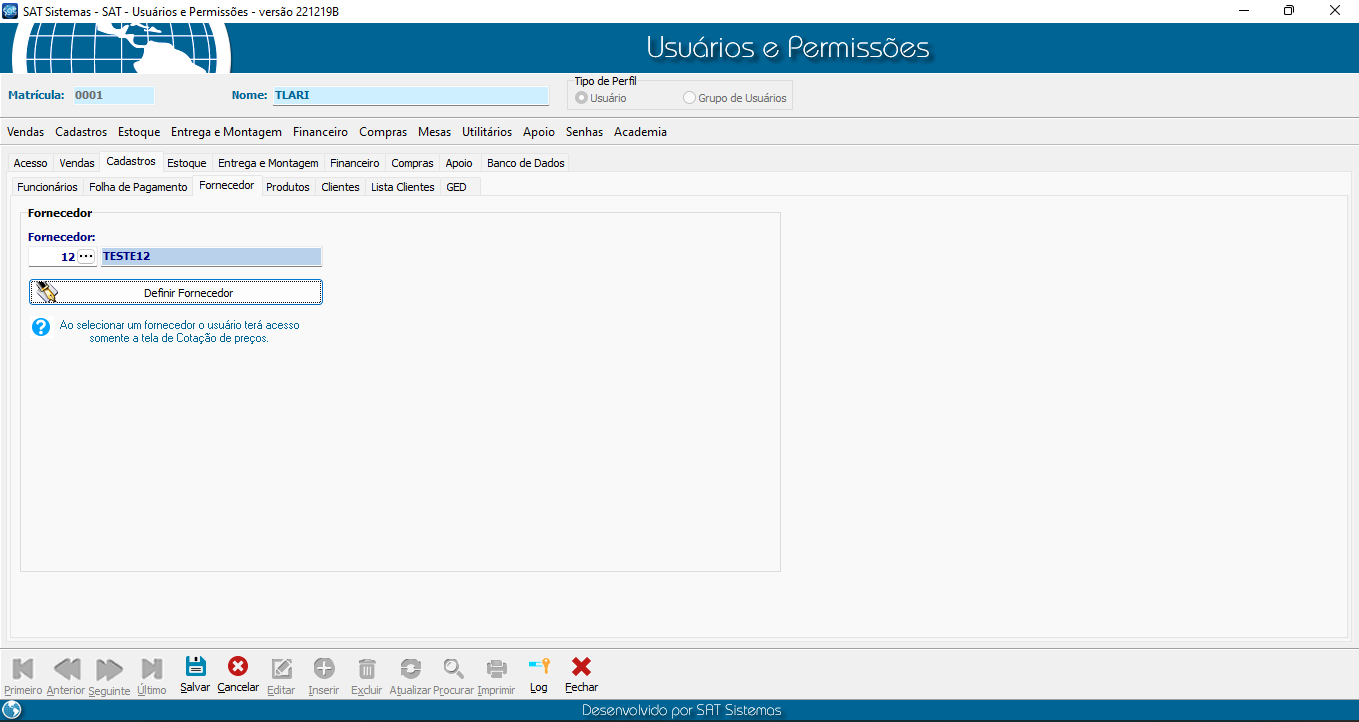Click the Atualizar refresh icon

[x=410, y=669]
